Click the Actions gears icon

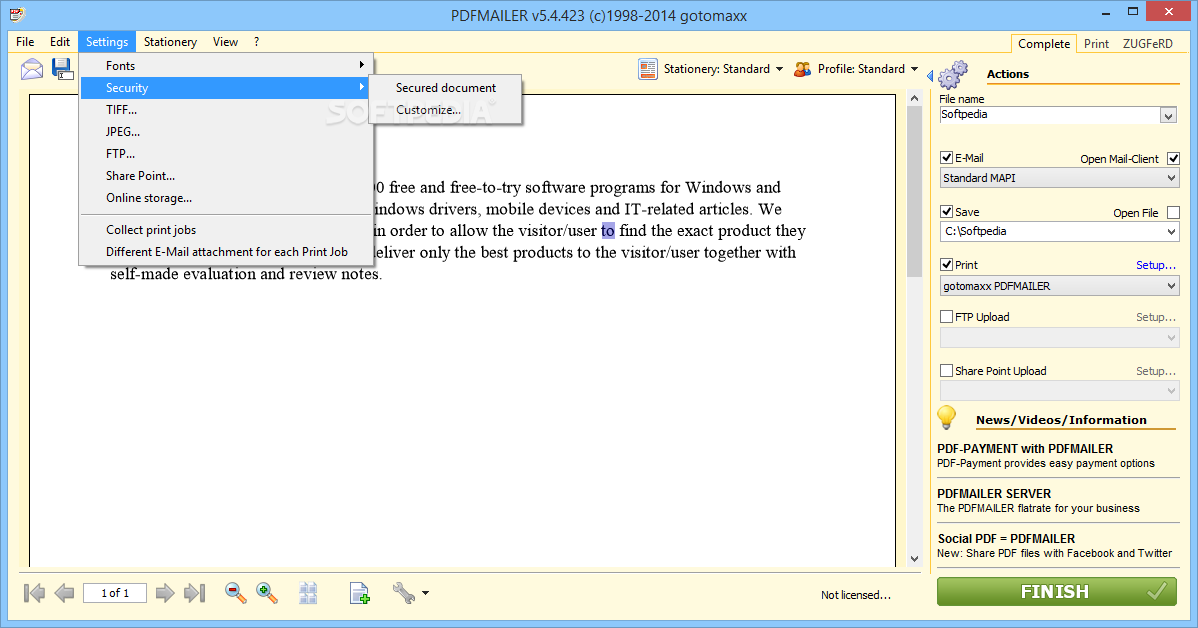953,75
